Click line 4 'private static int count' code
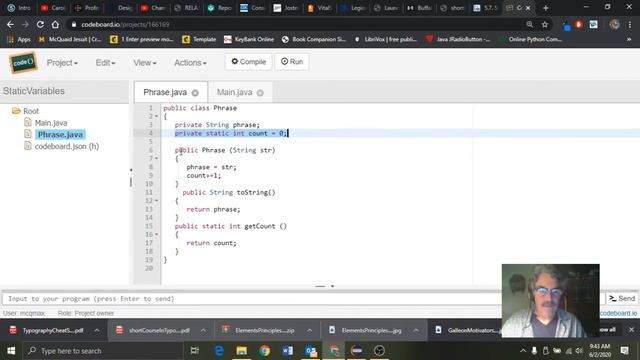 231,133
